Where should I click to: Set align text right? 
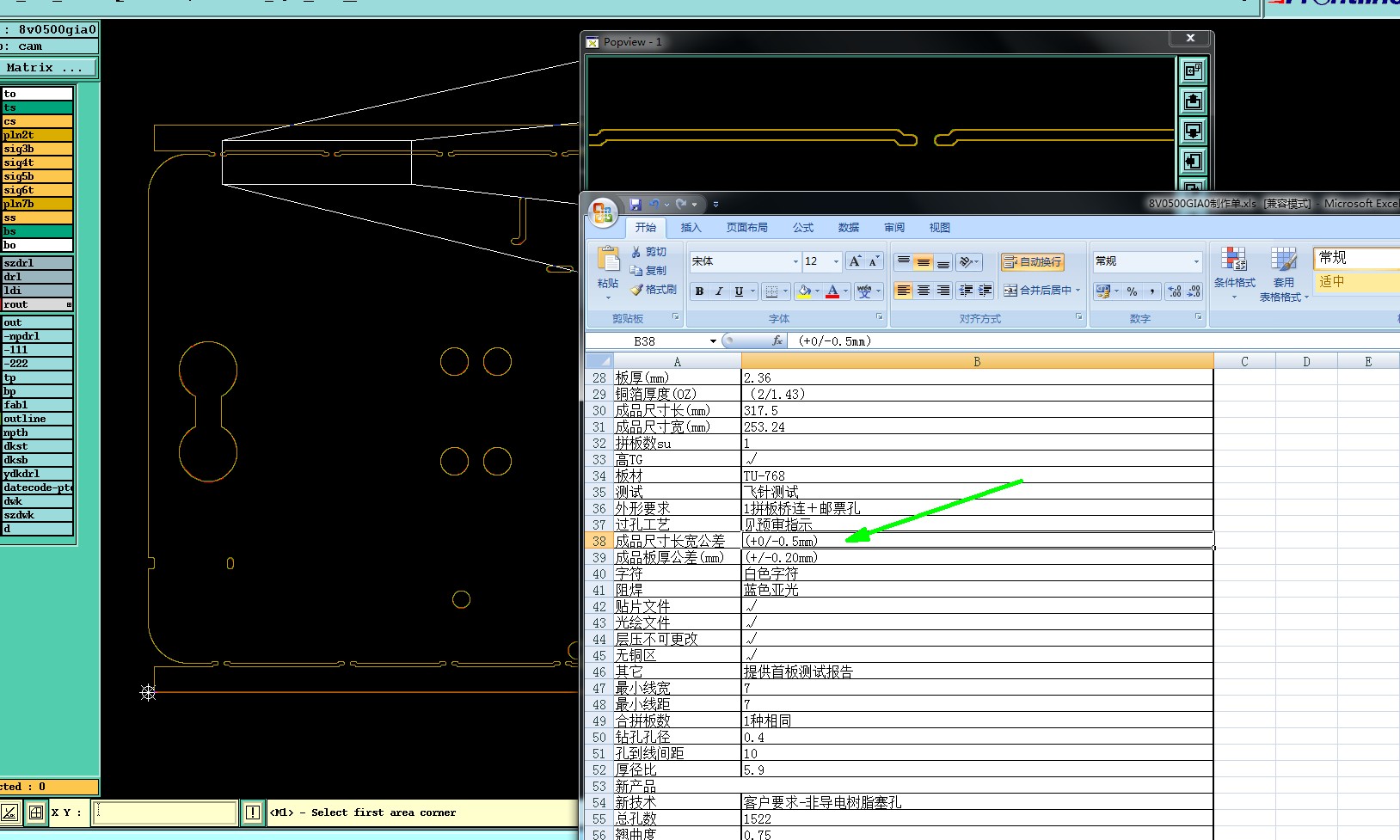click(x=943, y=291)
